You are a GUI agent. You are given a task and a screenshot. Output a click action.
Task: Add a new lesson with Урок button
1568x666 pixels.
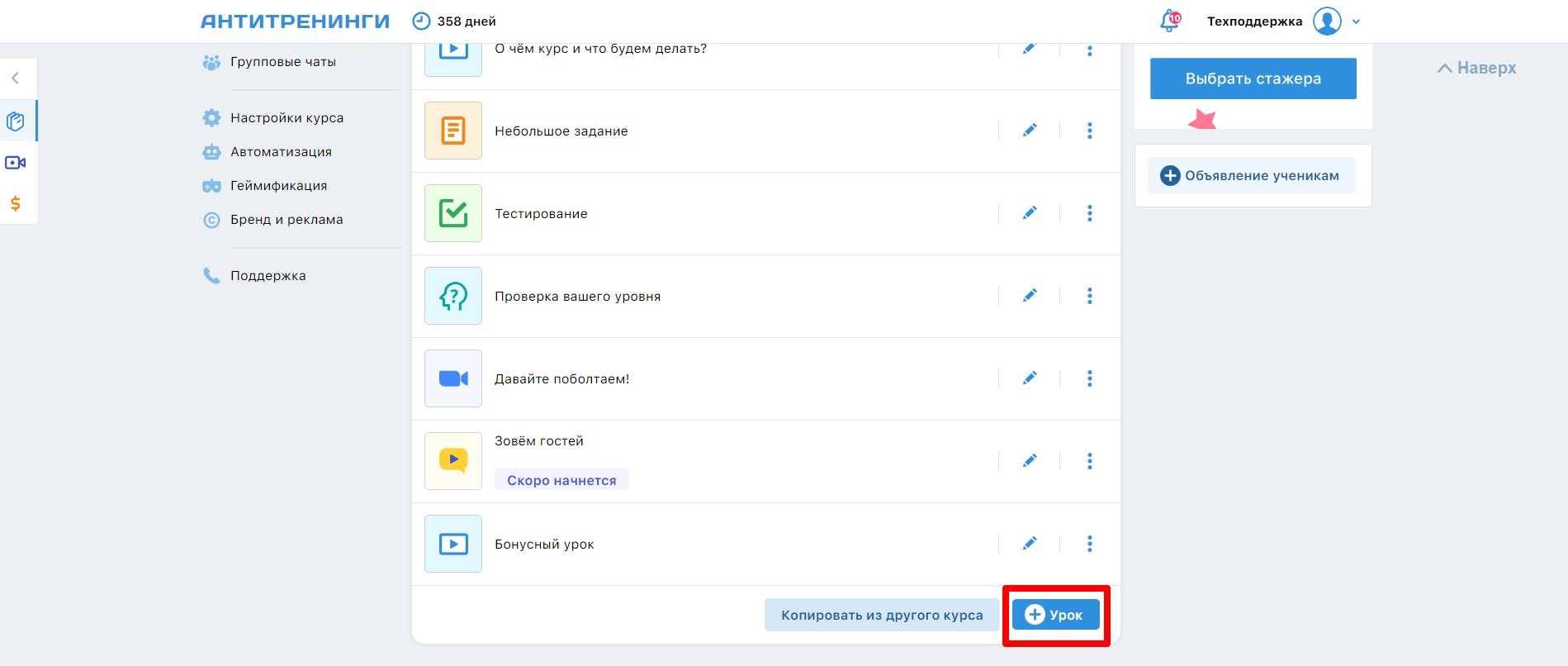point(1055,616)
